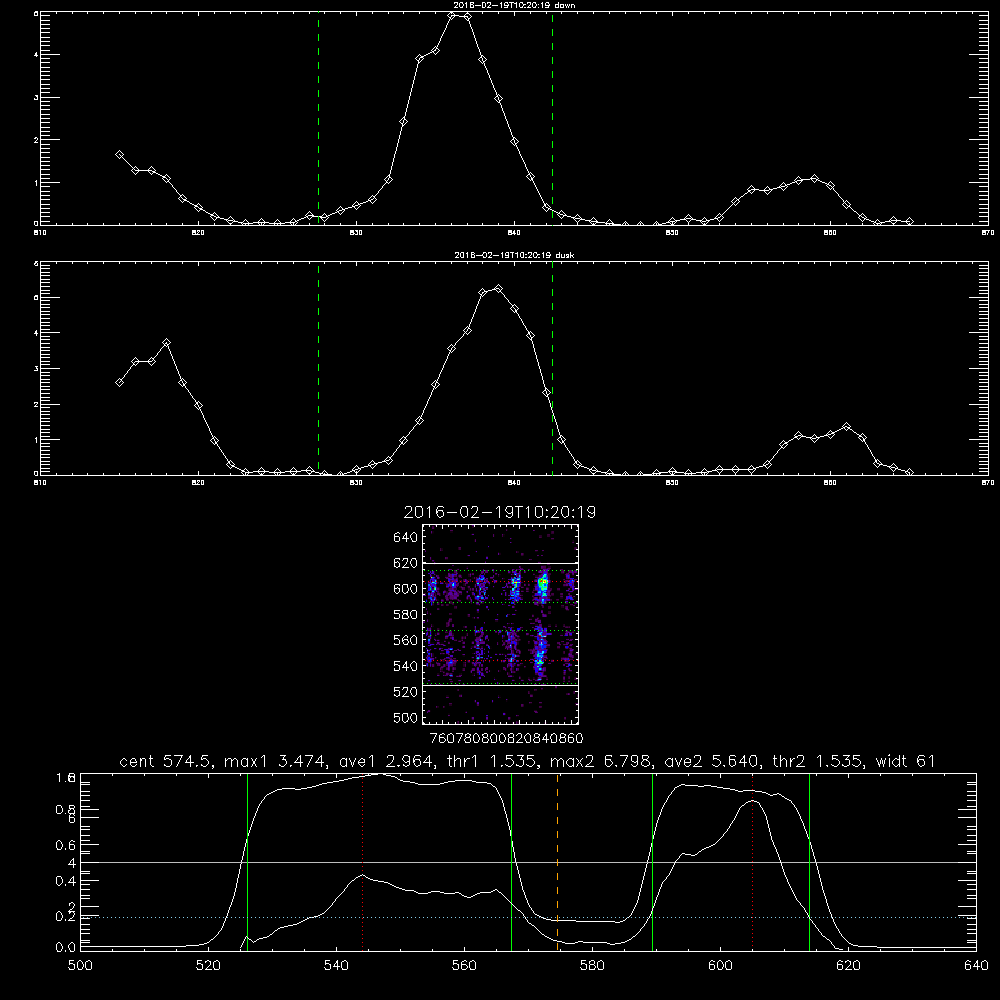Click the '600' label on the profile plot x-axis
The width and height of the screenshot is (1000, 1000).
point(720,966)
